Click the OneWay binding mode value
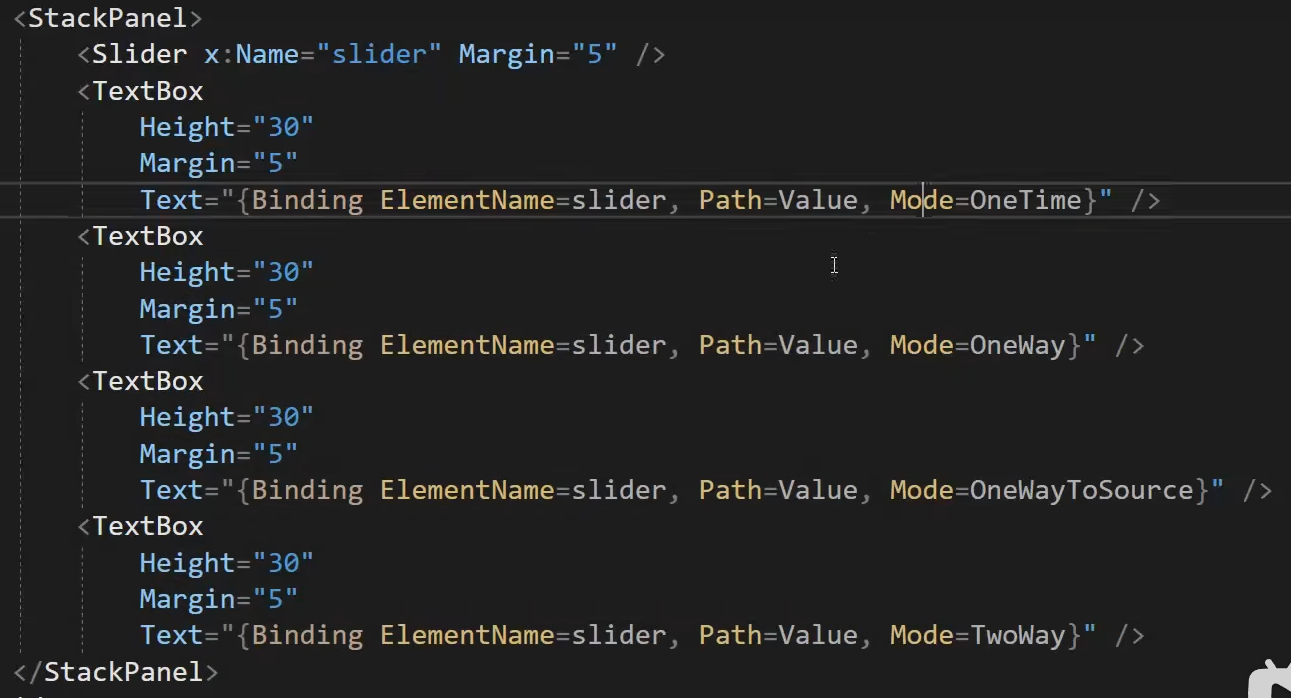This screenshot has width=1291, height=698. point(1017,345)
